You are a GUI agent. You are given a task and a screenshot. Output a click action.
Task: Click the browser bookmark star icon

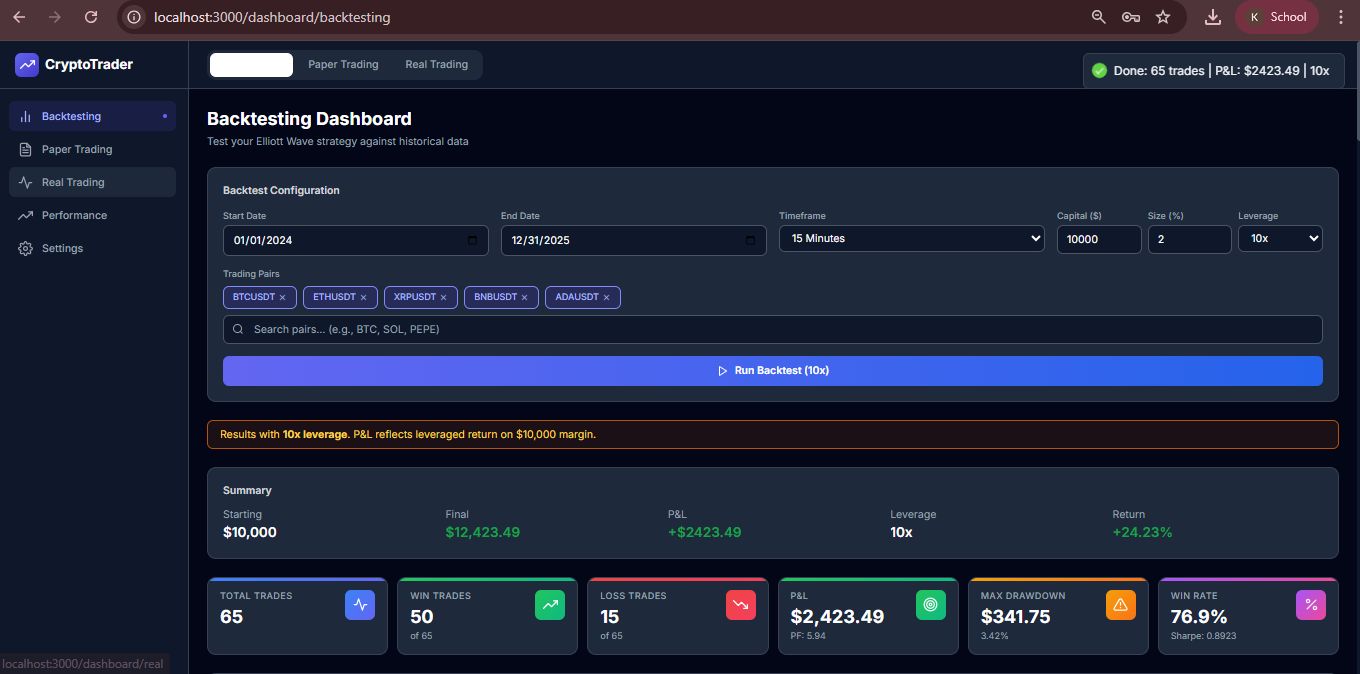coord(1162,17)
